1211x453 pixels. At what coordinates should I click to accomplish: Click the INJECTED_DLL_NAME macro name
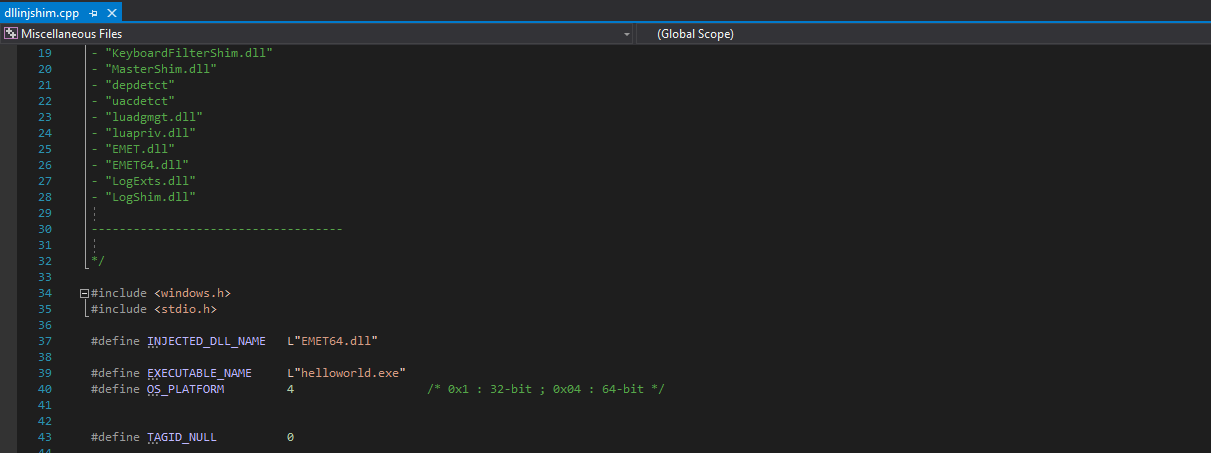point(206,341)
